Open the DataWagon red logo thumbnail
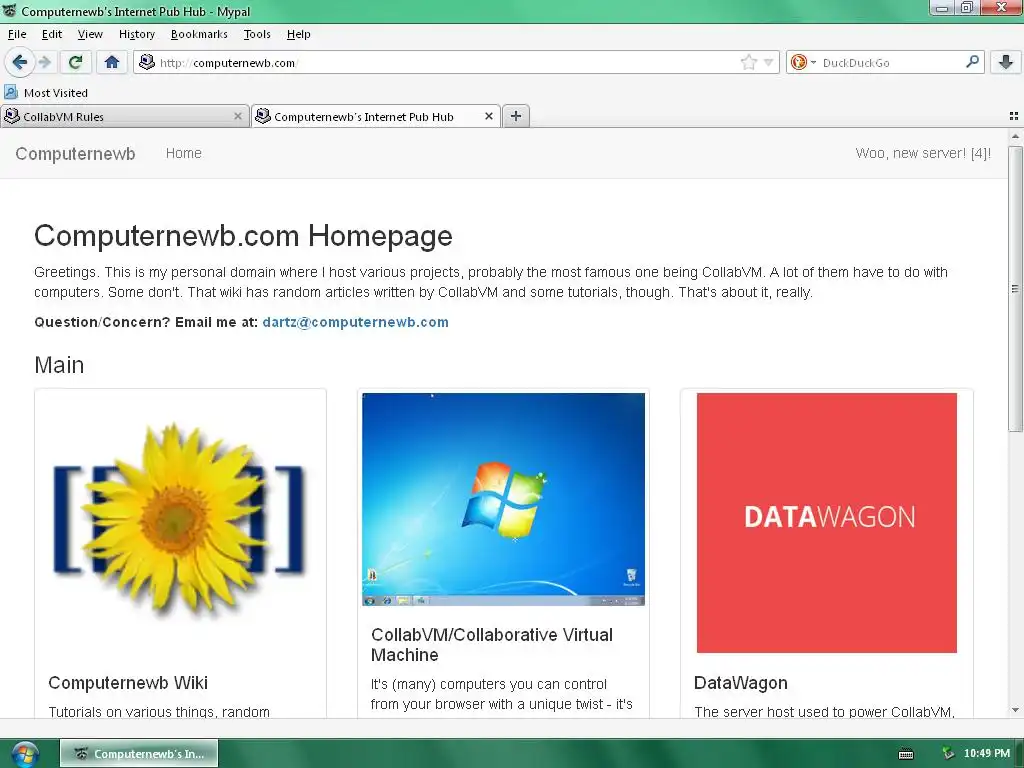The image size is (1024, 768). (x=827, y=522)
